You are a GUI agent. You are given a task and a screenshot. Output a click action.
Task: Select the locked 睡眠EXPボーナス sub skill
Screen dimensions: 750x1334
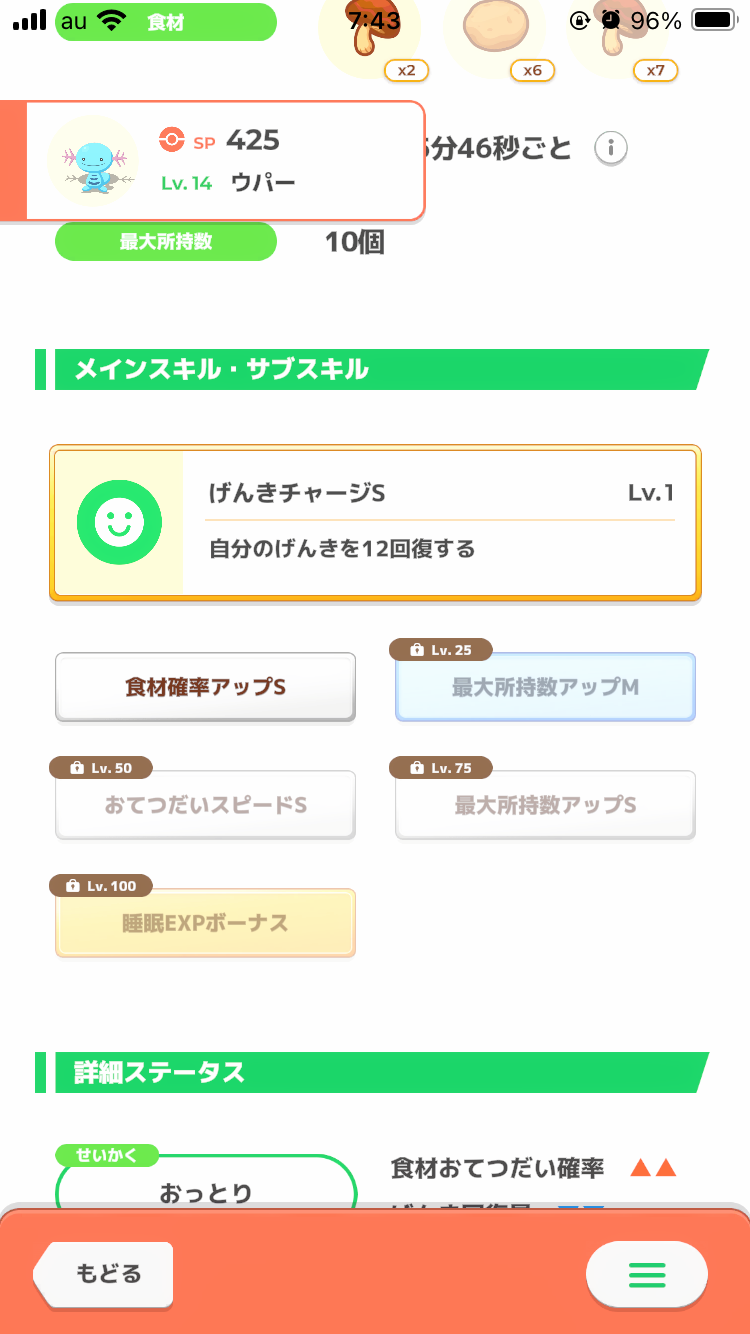click(x=205, y=923)
